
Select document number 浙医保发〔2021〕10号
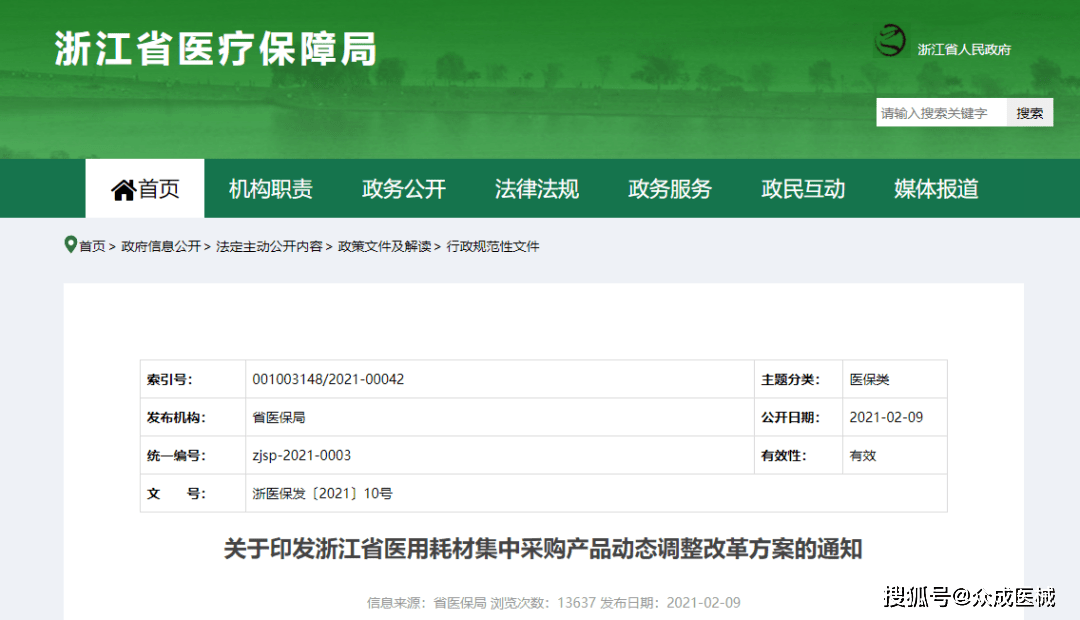click(596, 493)
